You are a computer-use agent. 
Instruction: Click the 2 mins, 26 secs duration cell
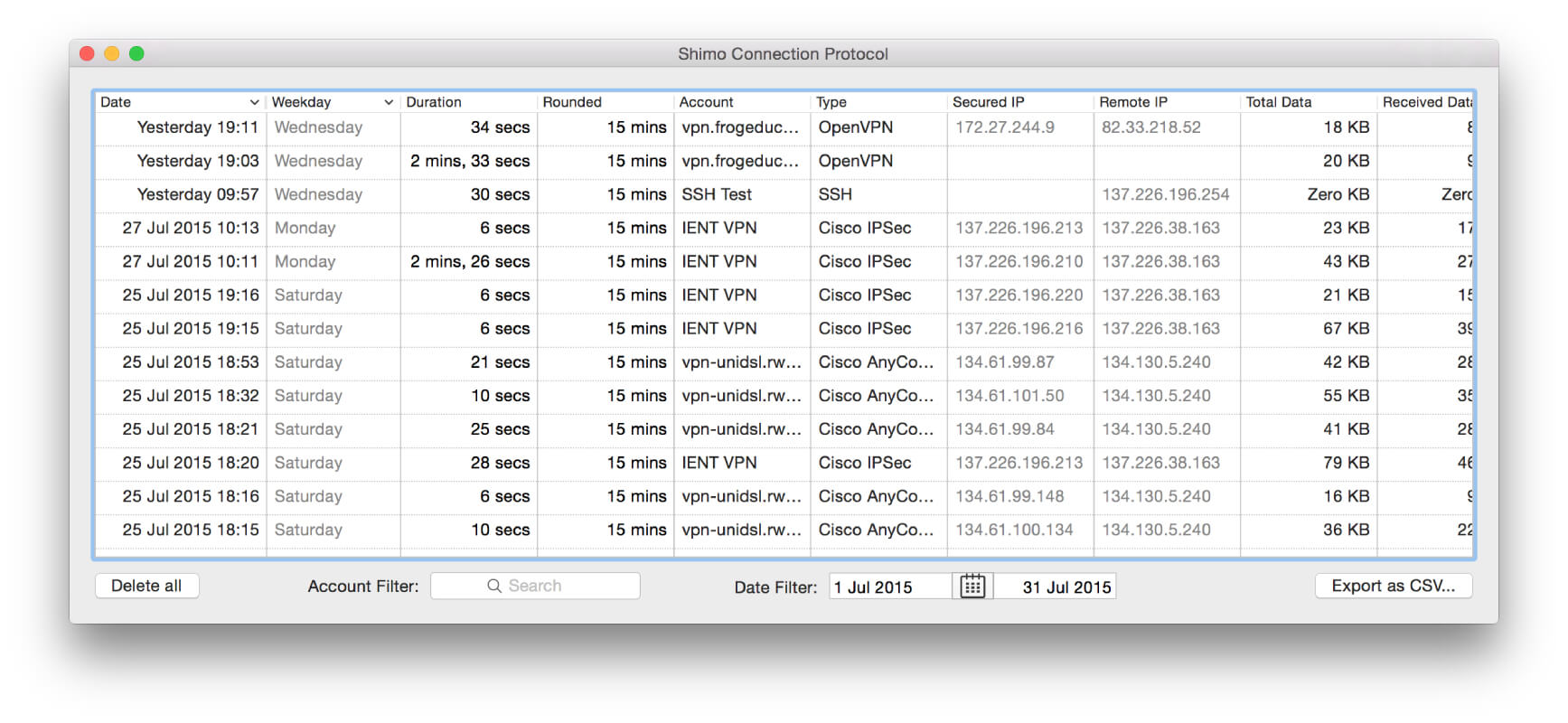click(470, 261)
